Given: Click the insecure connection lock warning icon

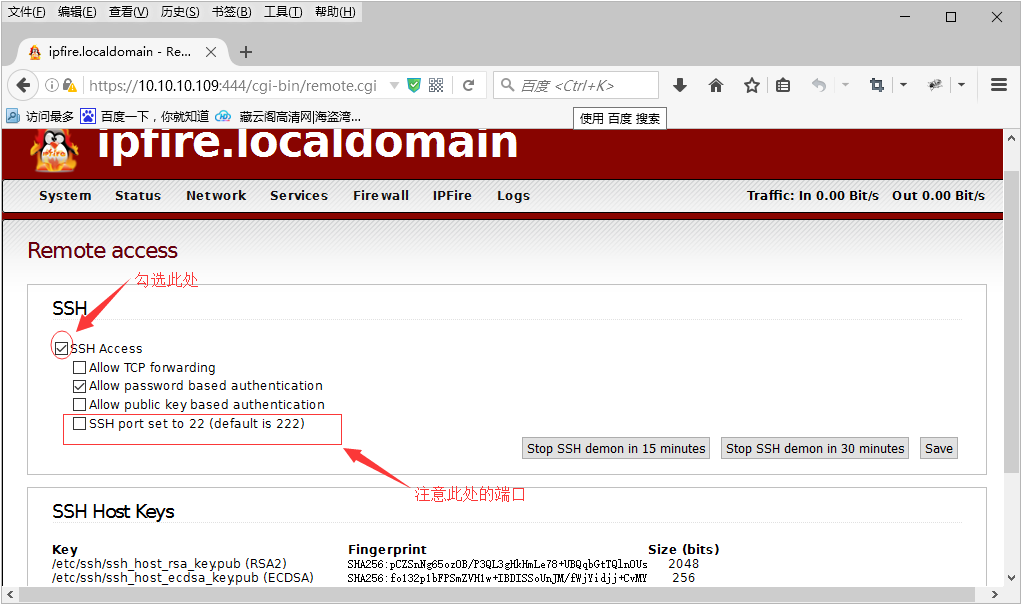Looking at the screenshot, I should tap(70, 85).
